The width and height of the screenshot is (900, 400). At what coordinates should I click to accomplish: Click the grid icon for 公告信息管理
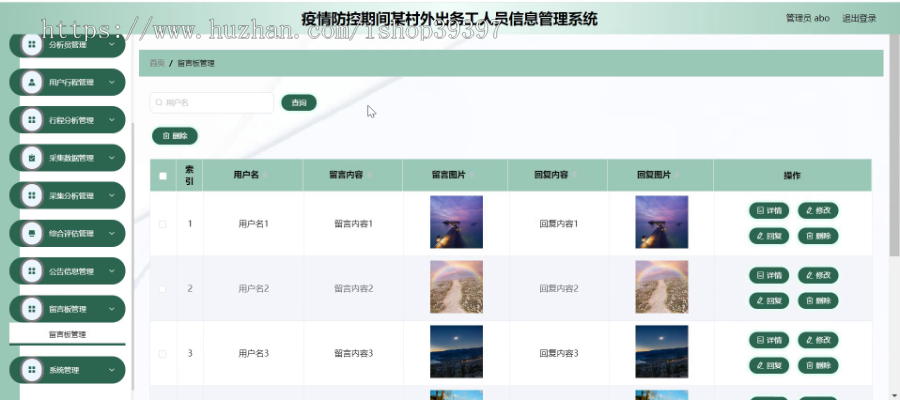coord(32,271)
